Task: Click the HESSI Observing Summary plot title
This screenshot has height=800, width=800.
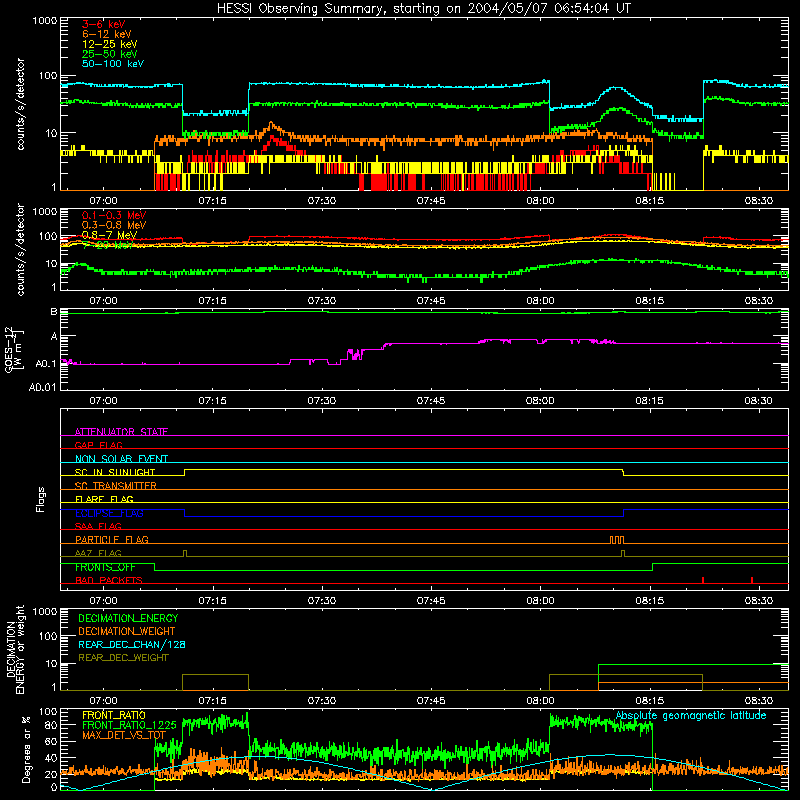Action: (x=423, y=9)
